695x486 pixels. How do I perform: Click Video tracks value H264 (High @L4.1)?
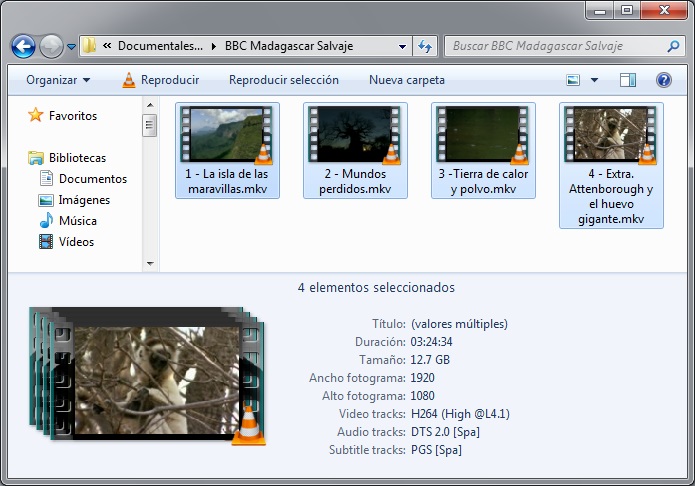460,414
